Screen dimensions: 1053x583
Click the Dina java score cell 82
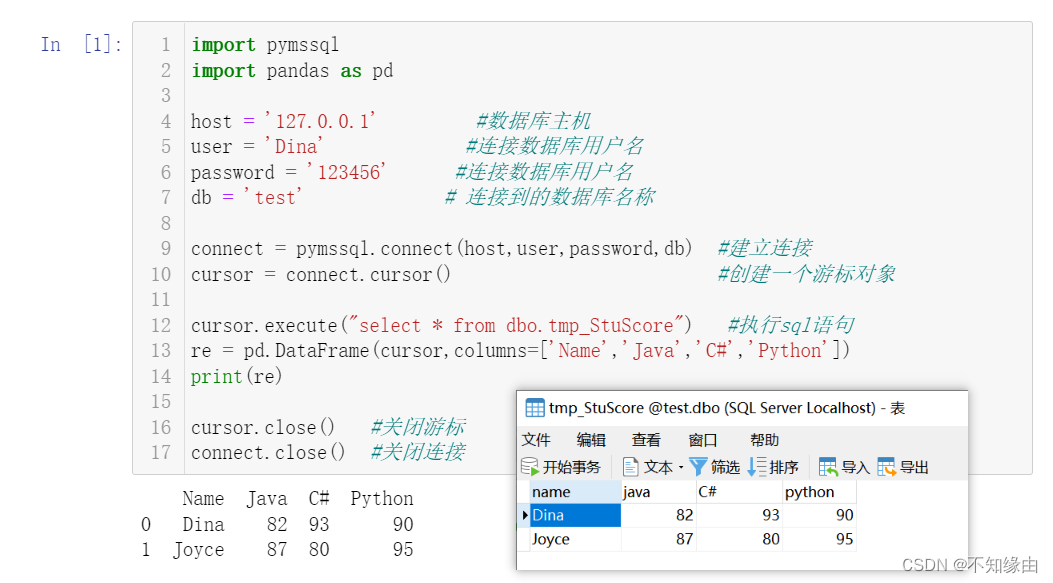[x=657, y=516]
